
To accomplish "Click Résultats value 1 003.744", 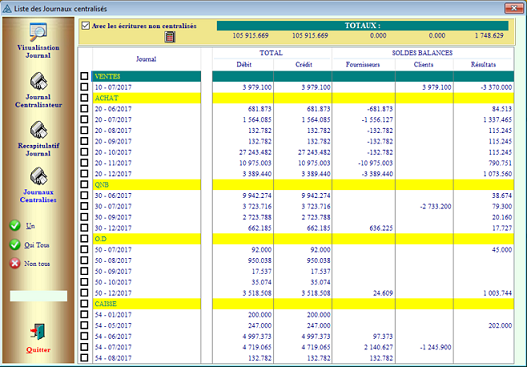I will click(498, 293).
